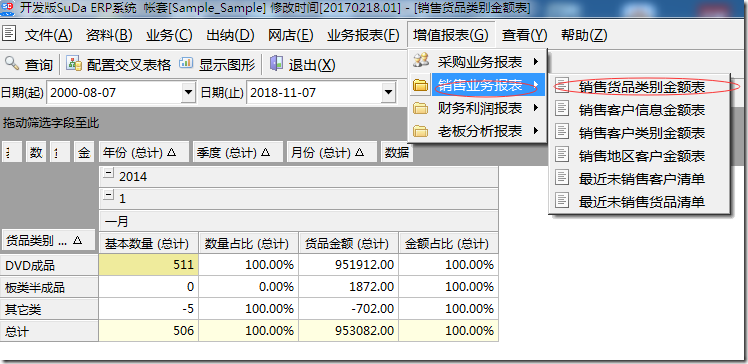The height and width of the screenshot is (364, 748).
Task: Choose 销售客户信息金额表 report
Action: point(640,109)
